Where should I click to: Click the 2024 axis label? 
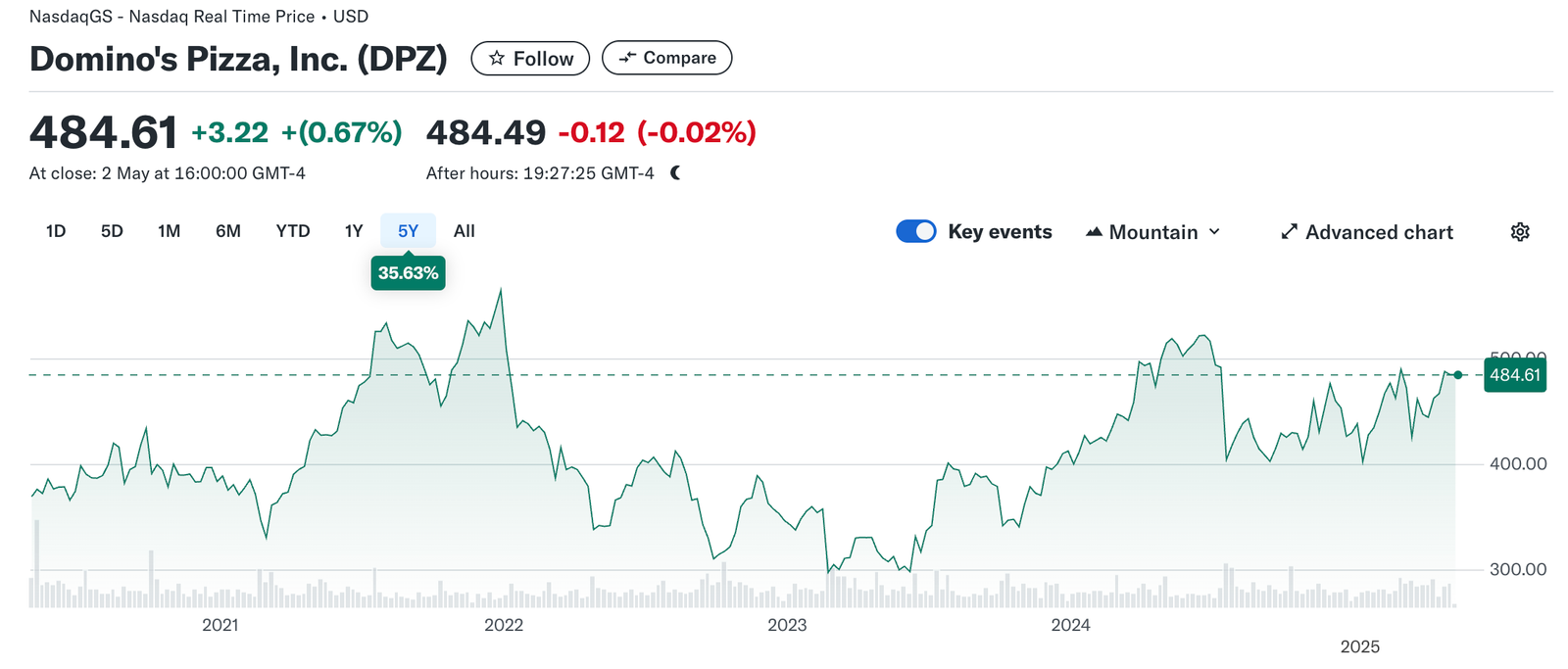(x=1070, y=625)
